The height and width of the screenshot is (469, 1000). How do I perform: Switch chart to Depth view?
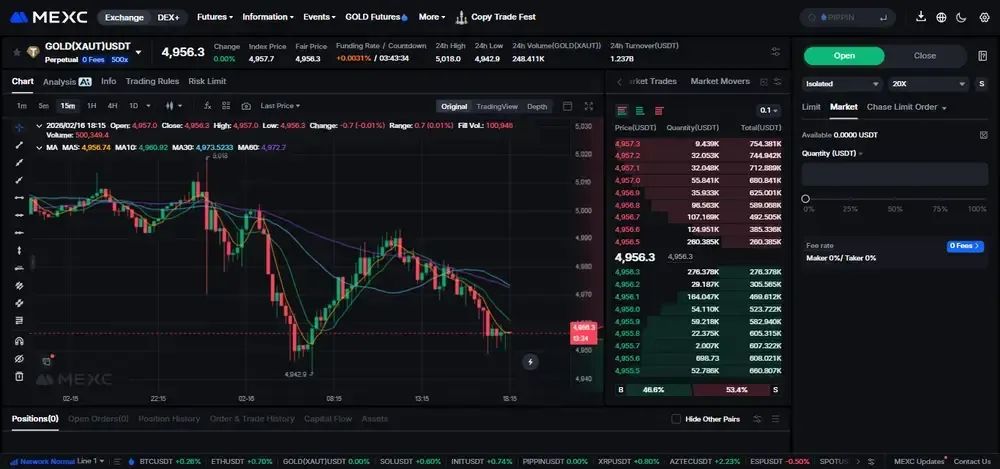(x=537, y=107)
